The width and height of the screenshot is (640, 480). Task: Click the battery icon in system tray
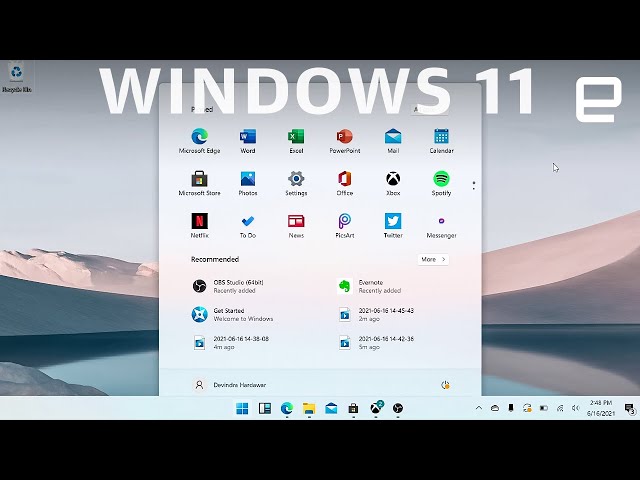pyautogui.click(x=543, y=407)
